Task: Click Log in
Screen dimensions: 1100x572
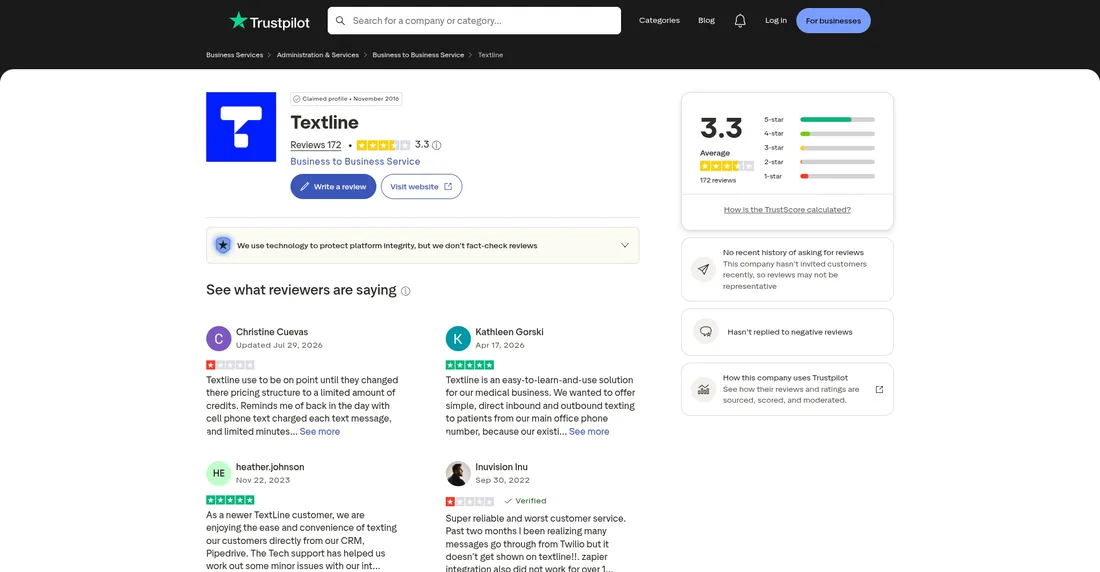Action: [x=776, y=20]
